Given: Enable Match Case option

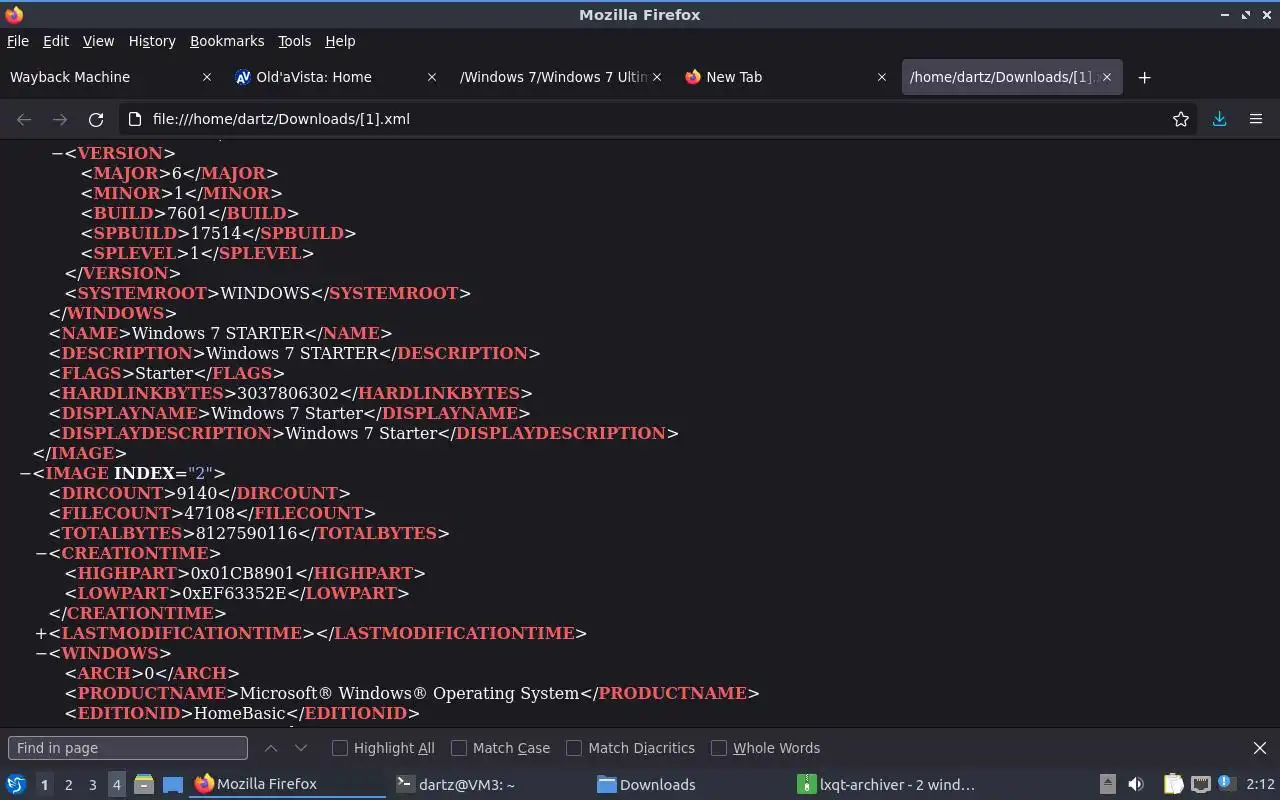Looking at the screenshot, I should (459, 748).
